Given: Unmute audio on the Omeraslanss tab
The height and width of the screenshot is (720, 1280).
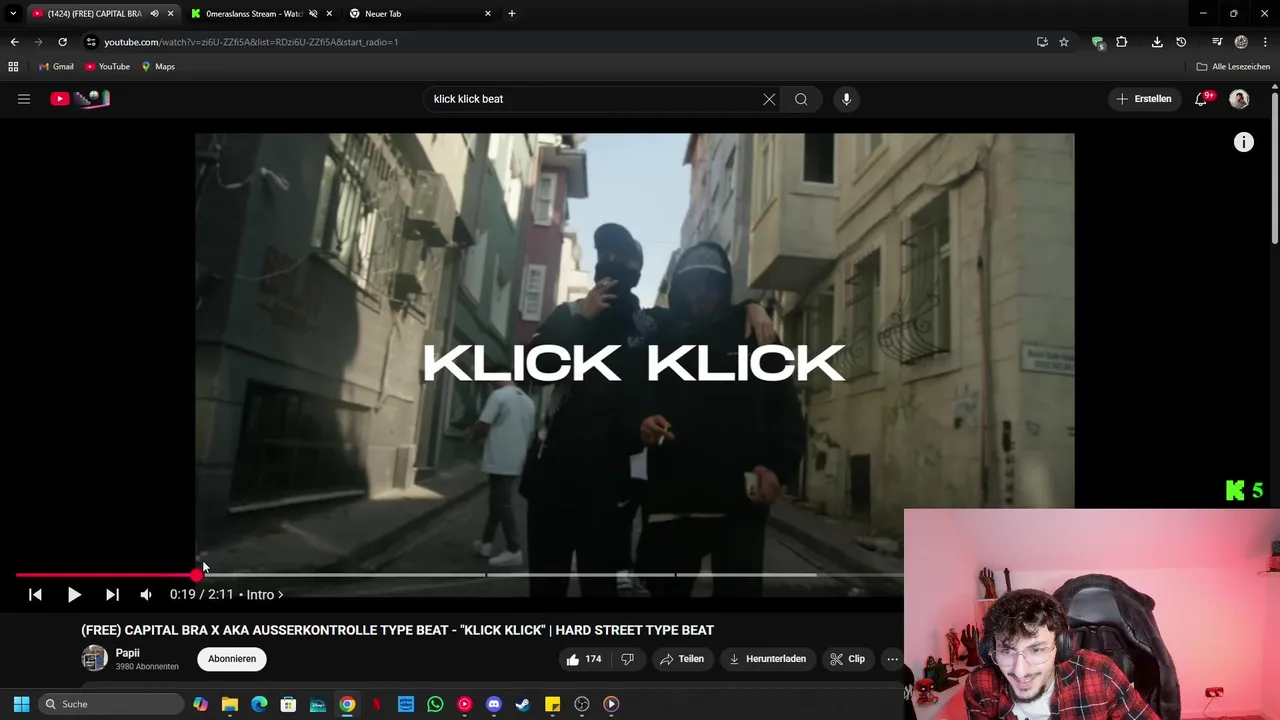Looking at the screenshot, I should point(313,14).
